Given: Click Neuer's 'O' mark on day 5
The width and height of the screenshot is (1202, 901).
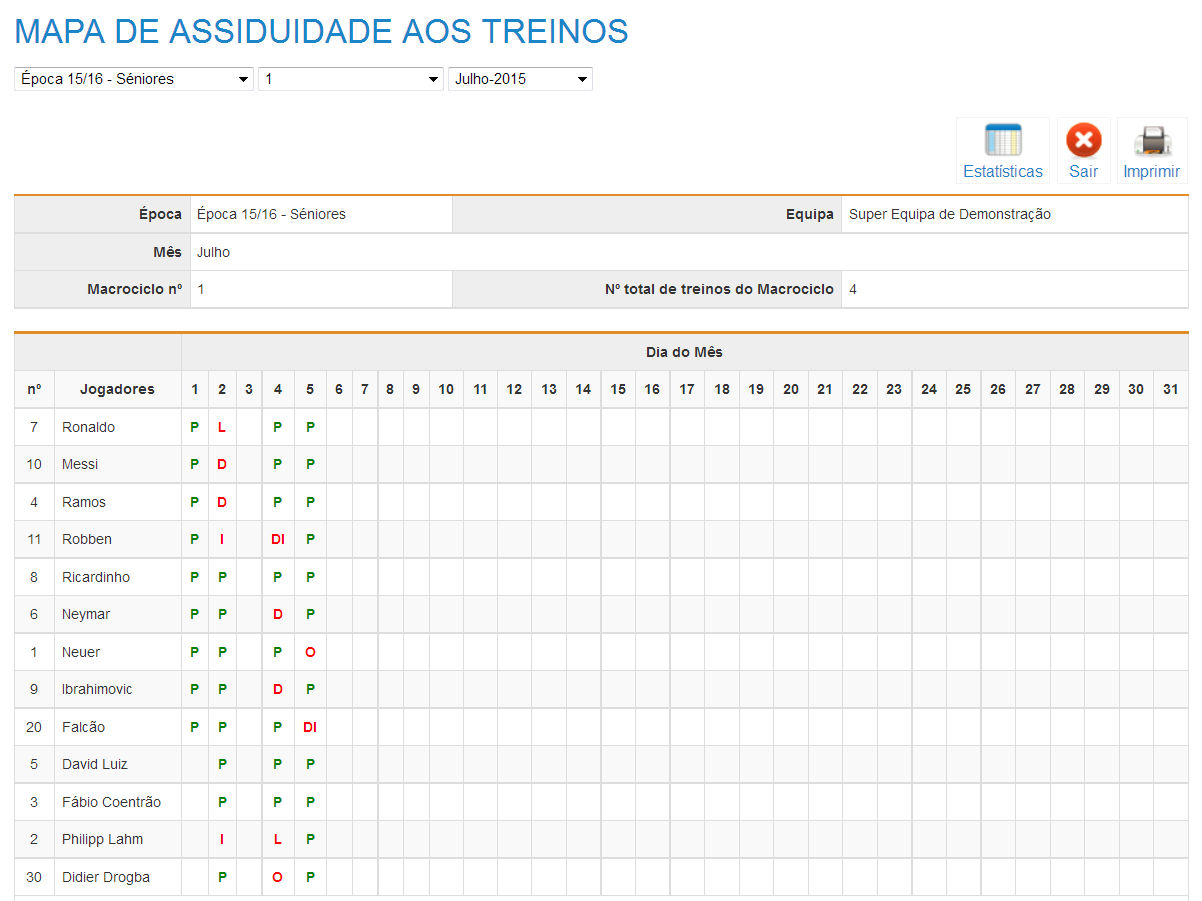Looking at the screenshot, I should pyautogui.click(x=310, y=652).
